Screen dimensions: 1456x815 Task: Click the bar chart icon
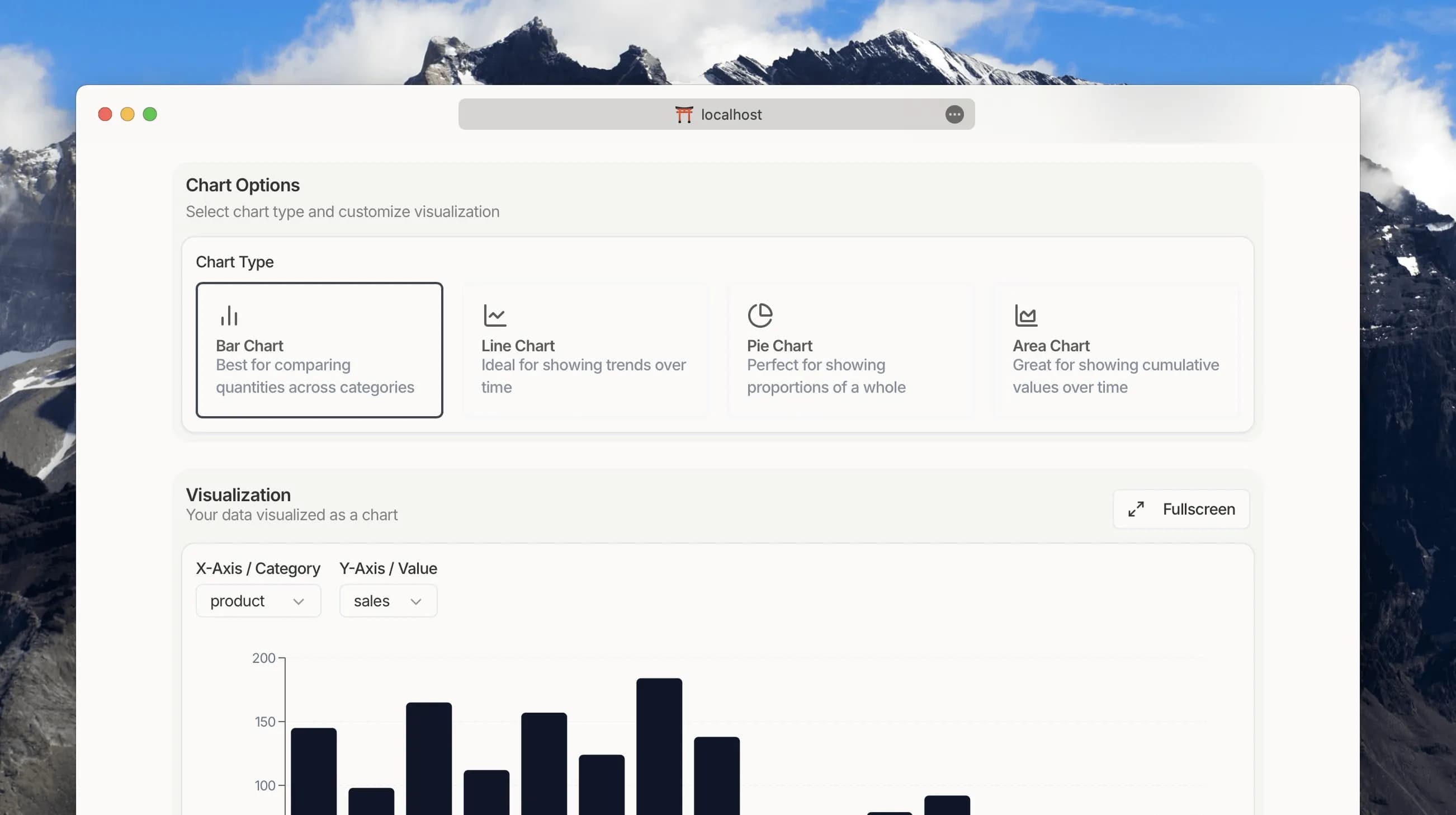click(229, 315)
